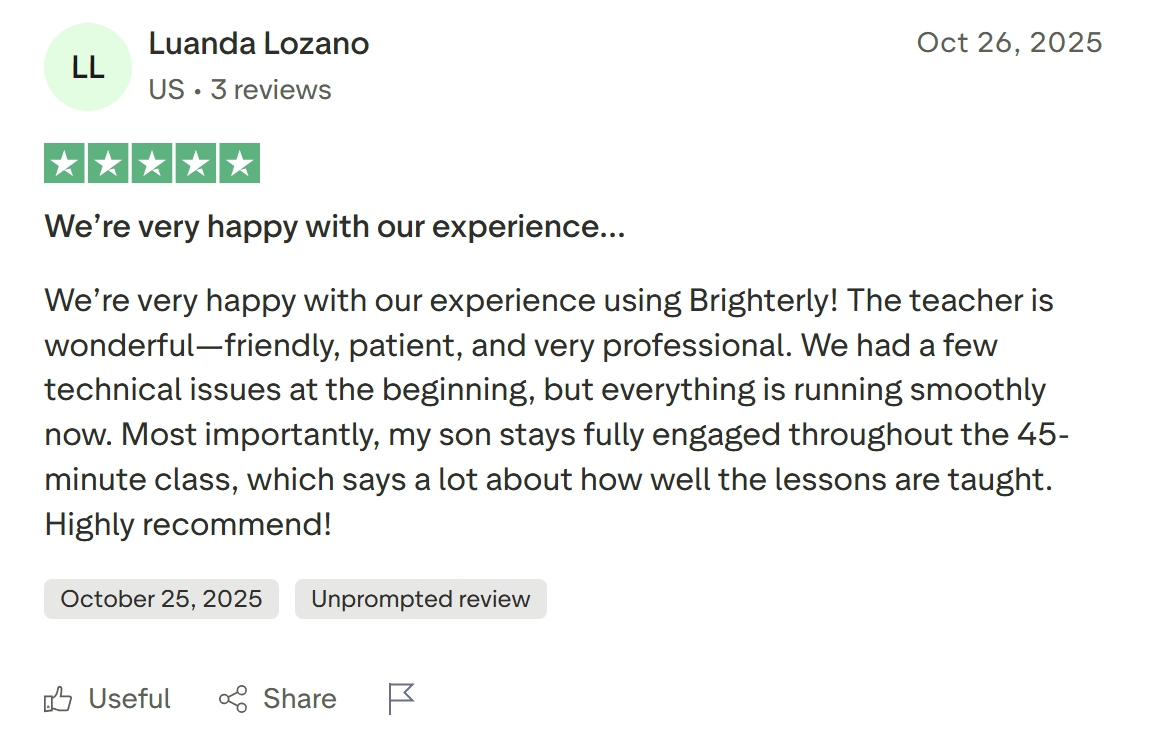Click the middle star of the rating
This screenshot has height=752, width=1150.
click(151, 162)
